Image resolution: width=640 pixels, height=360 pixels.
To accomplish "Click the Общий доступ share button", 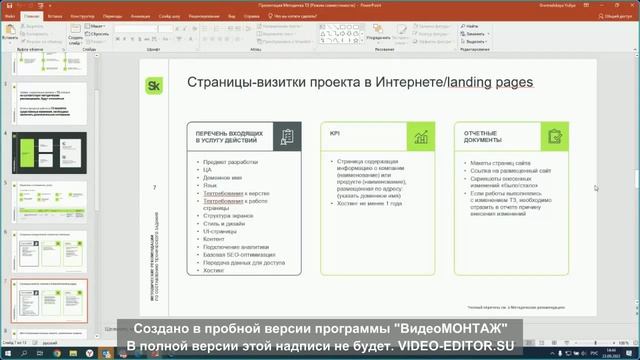I will point(615,16).
